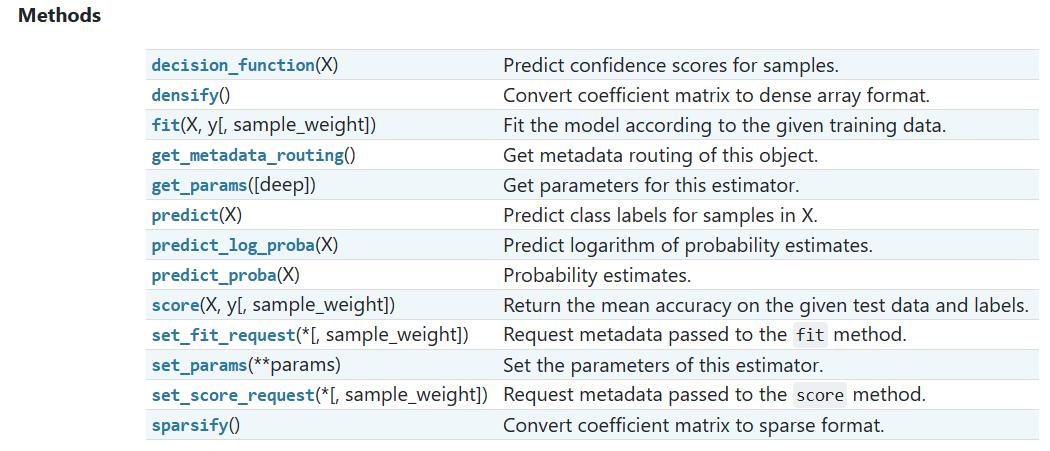
Task: Open the sparsify method link
Action: point(190,426)
